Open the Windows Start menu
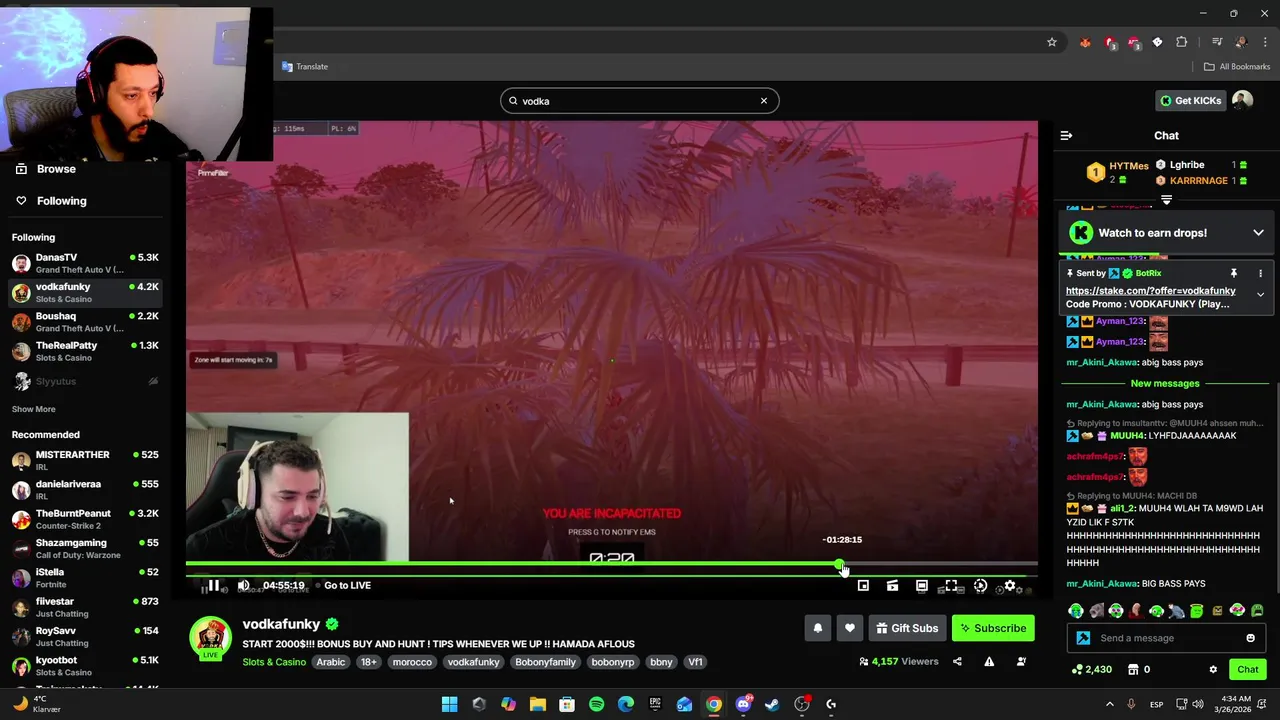The height and width of the screenshot is (720, 1280). point(450,704)
